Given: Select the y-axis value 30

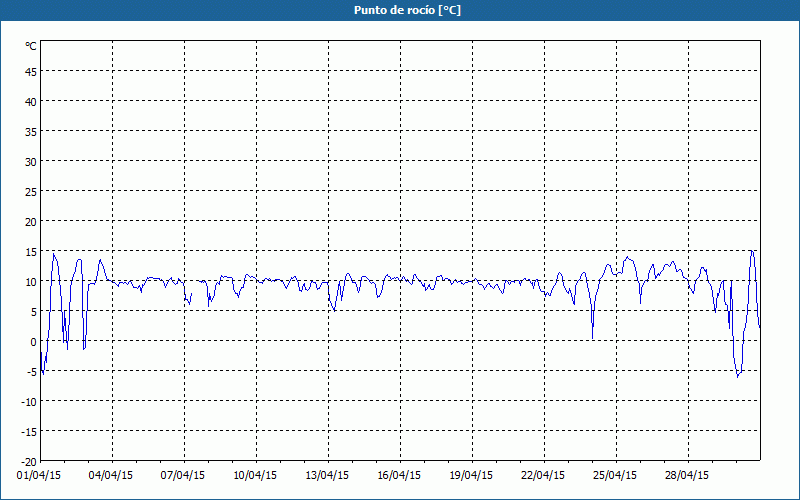Looking at the screenshot, I should [x=31, y=162].
